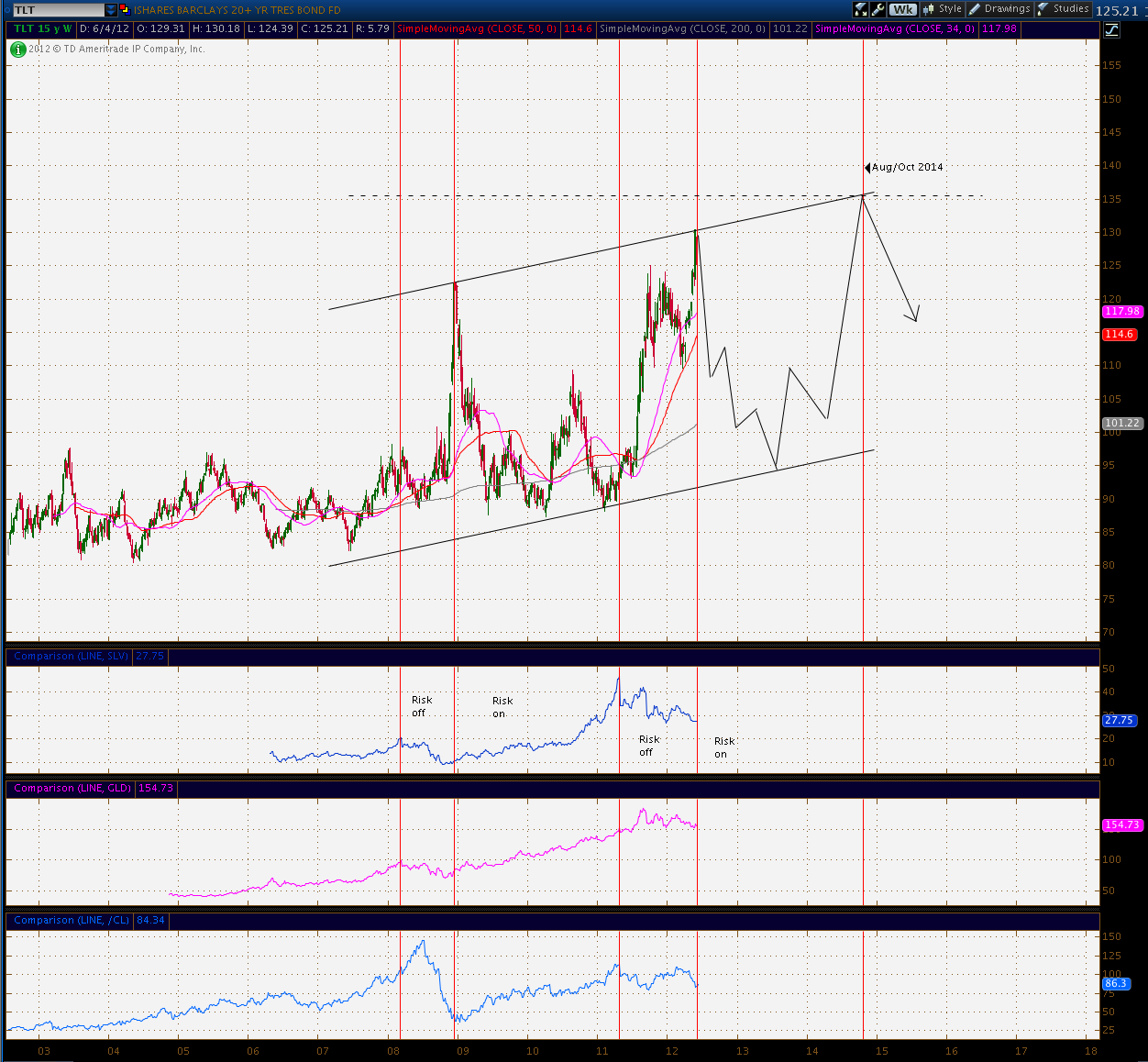This screenshot has height=1062, width=1148.
Task: Click the colored symbol link icon
Action: (125, 10)
